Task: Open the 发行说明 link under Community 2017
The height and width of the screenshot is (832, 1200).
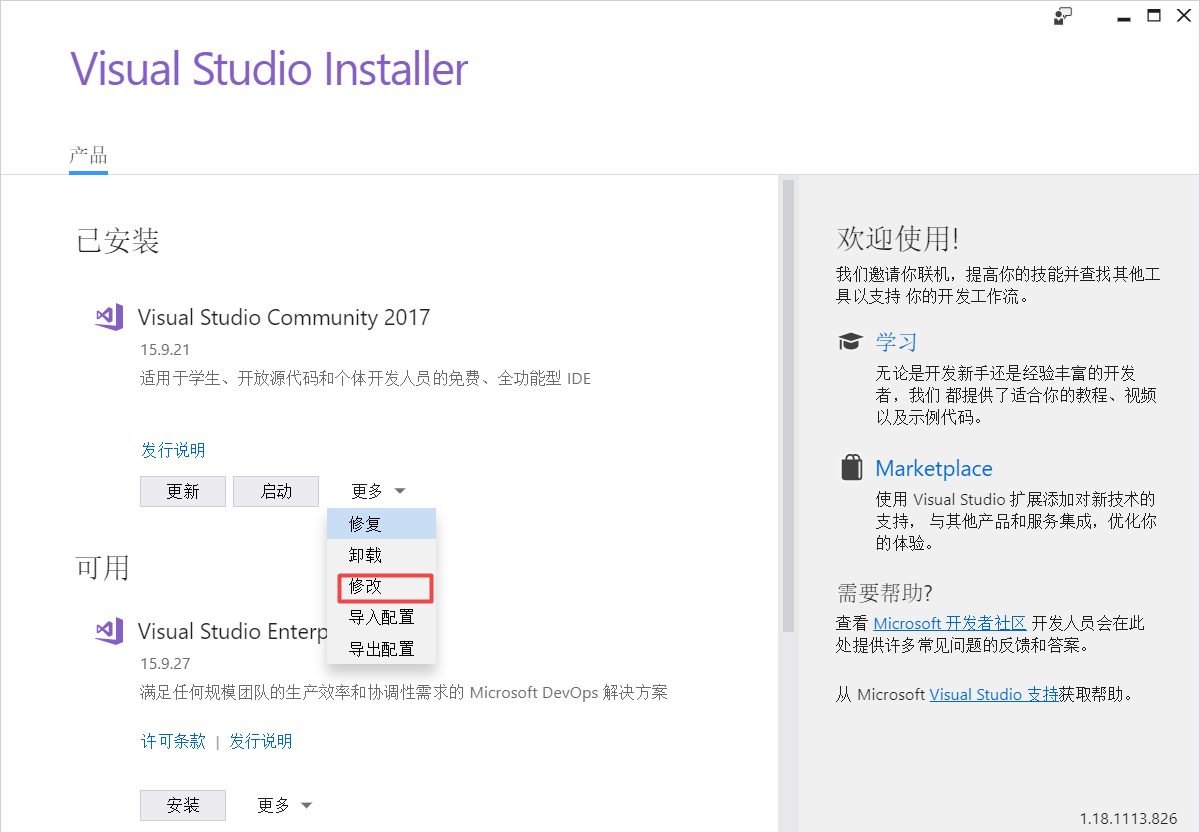Action: (x=174, y=450)
